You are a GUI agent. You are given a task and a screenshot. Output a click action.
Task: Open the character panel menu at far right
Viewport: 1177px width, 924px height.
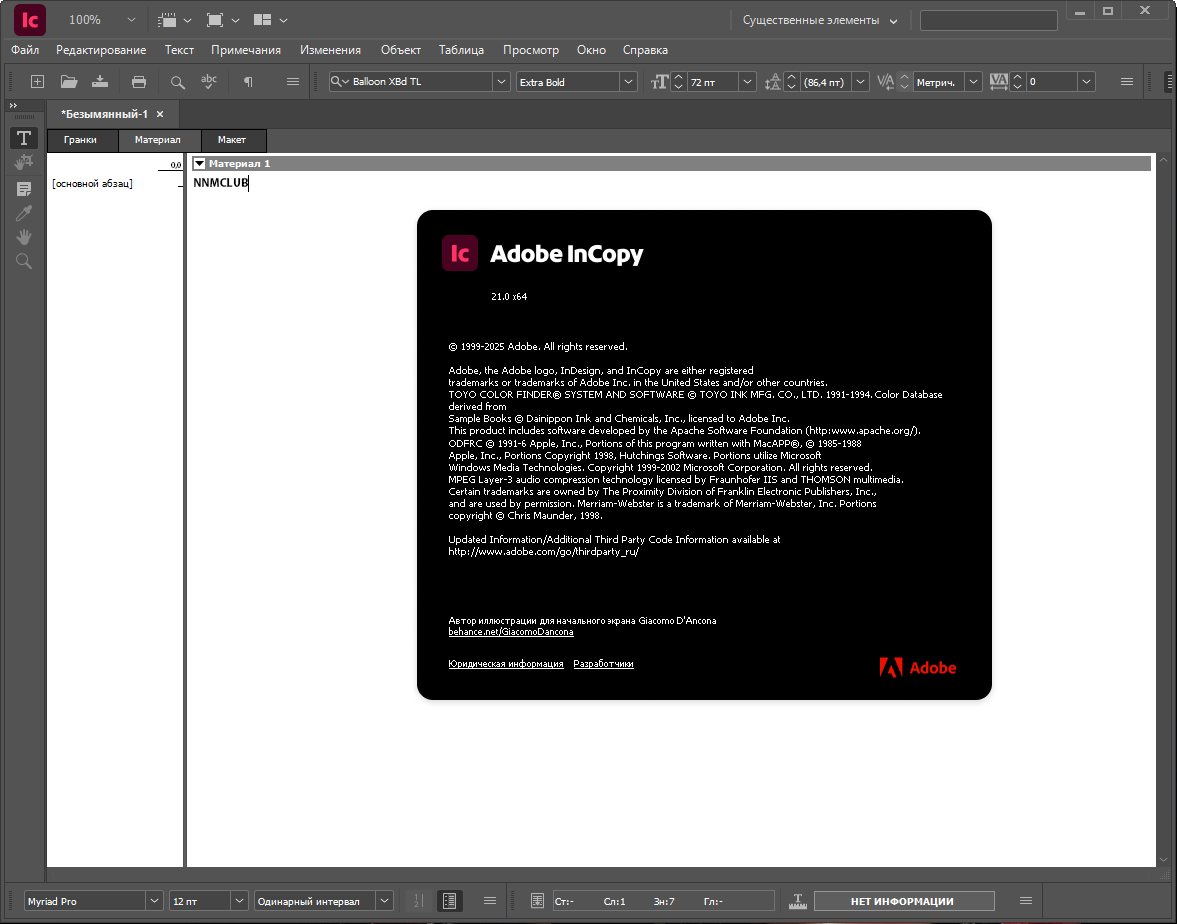(x=1127, y=82)
